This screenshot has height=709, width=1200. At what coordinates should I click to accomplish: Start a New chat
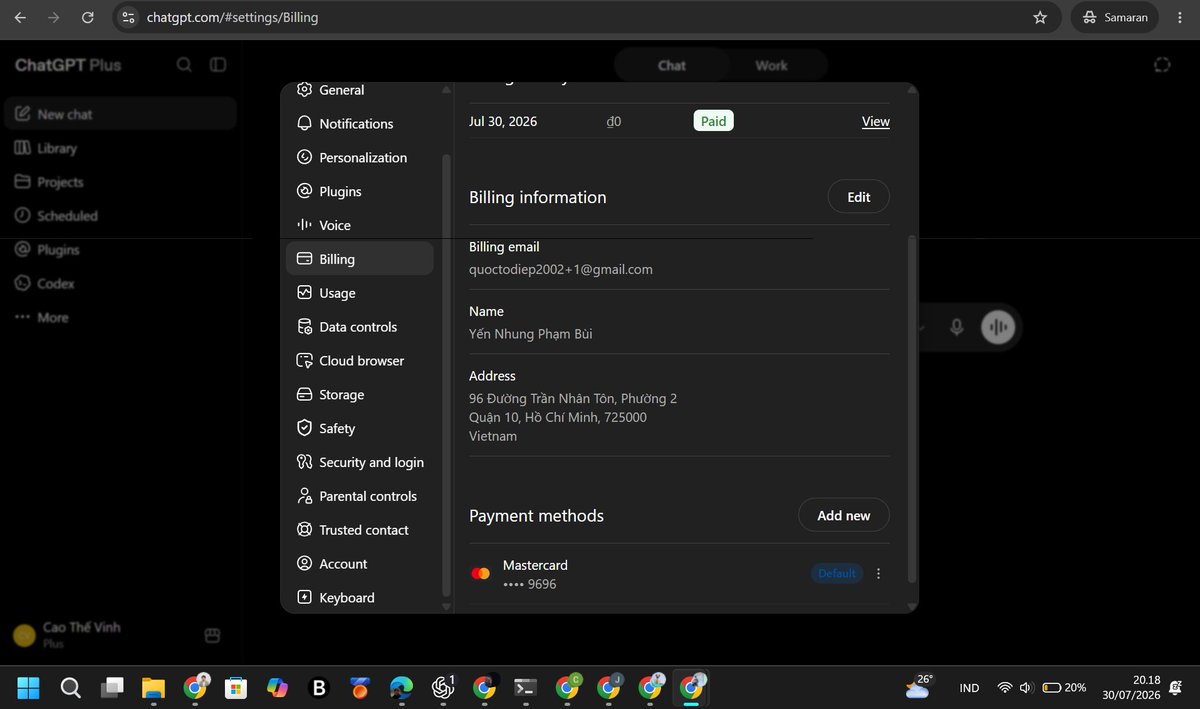tap(120, 114)
